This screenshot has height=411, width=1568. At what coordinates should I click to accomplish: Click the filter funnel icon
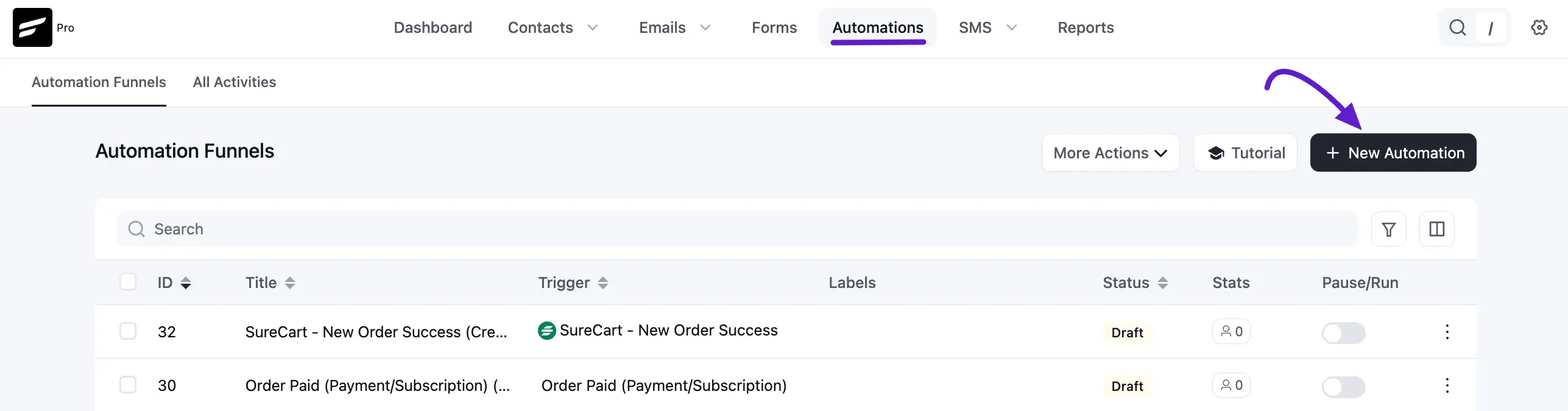[x=1388, y=229]
